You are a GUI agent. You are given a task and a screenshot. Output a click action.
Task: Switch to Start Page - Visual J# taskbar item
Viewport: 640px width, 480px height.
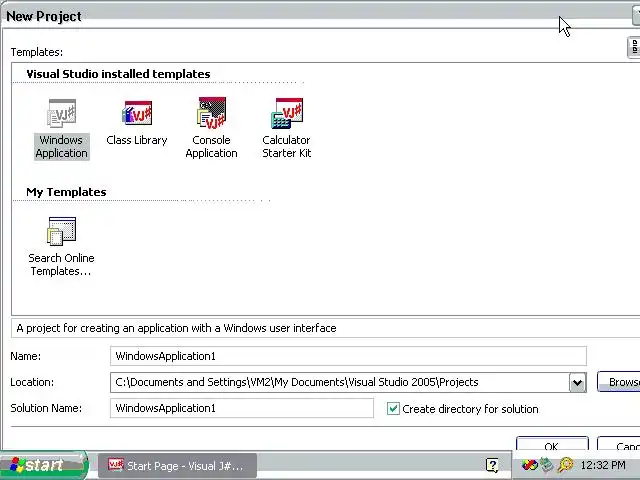pyautogui.click(x=177, y=466)
